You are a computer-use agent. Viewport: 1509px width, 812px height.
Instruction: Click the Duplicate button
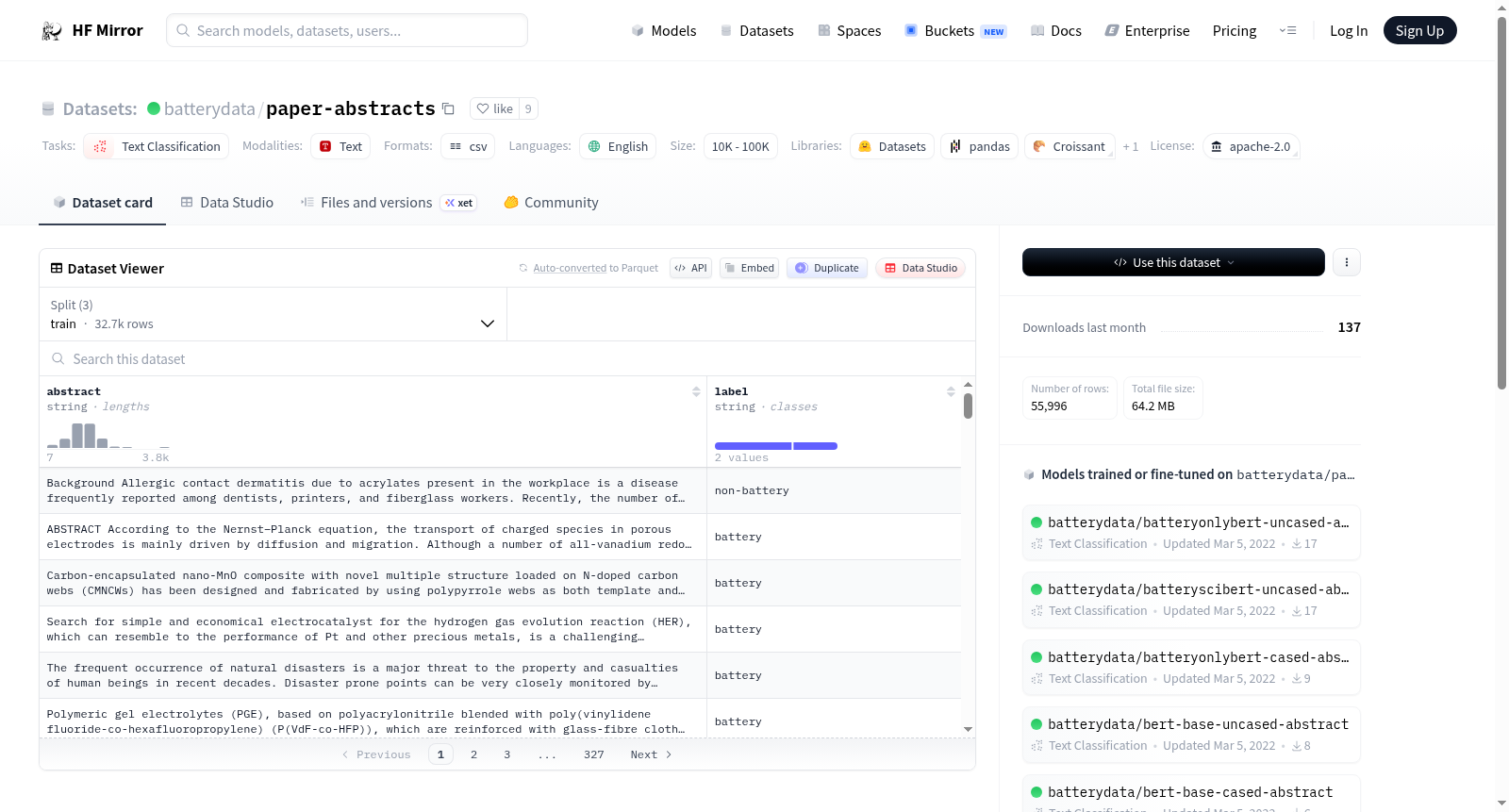coord(827,268)
